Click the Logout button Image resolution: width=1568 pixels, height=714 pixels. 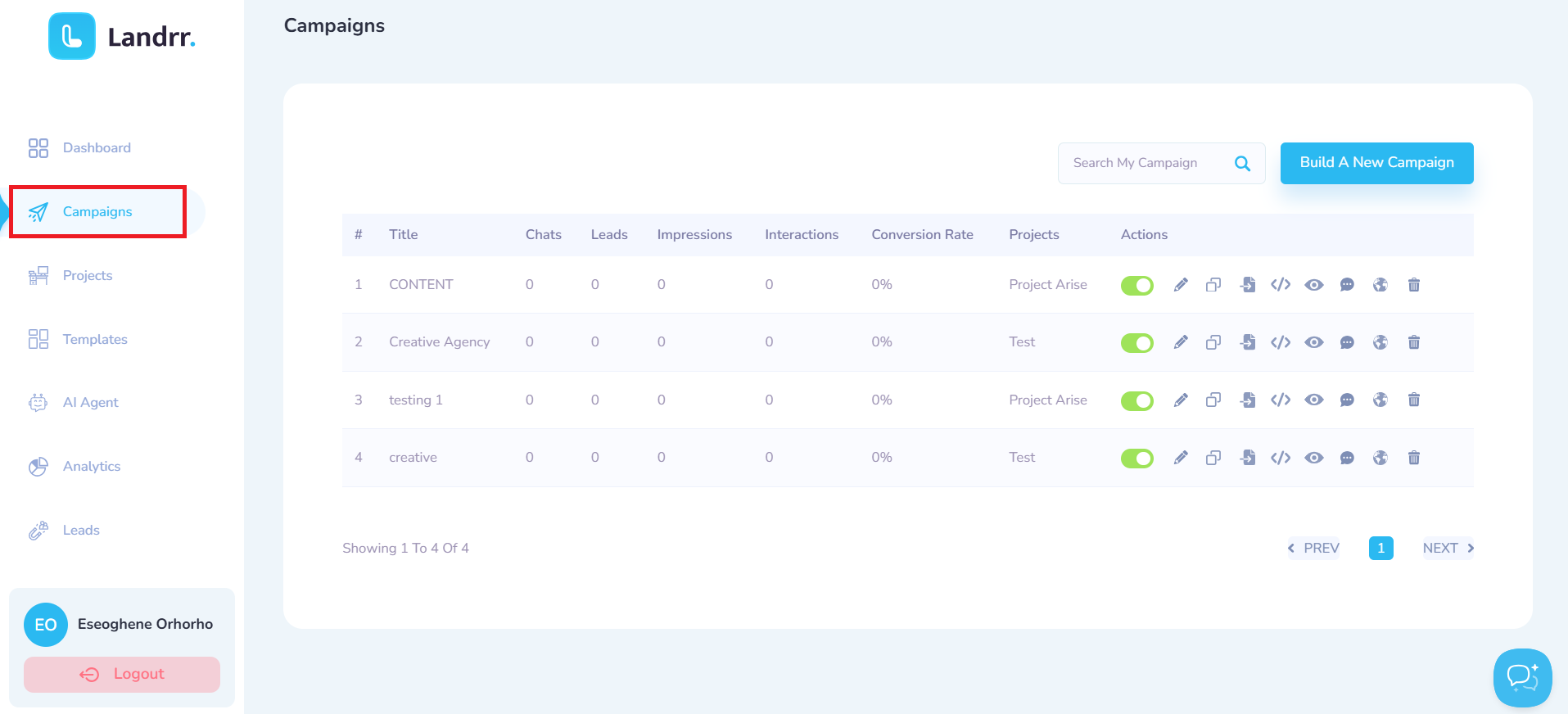[x=122, y=674]
